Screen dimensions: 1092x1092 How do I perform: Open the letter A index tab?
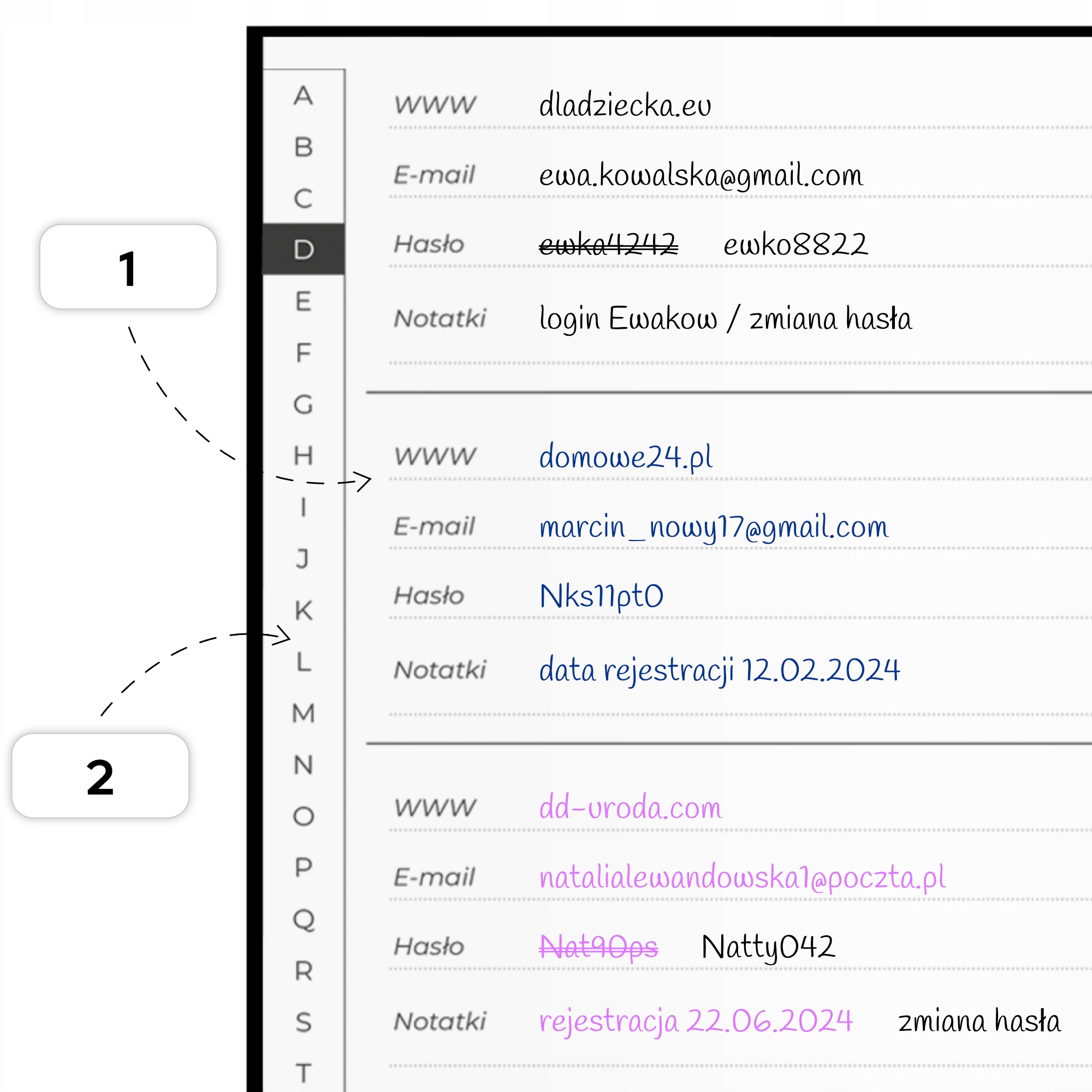(x=304, y=96)
